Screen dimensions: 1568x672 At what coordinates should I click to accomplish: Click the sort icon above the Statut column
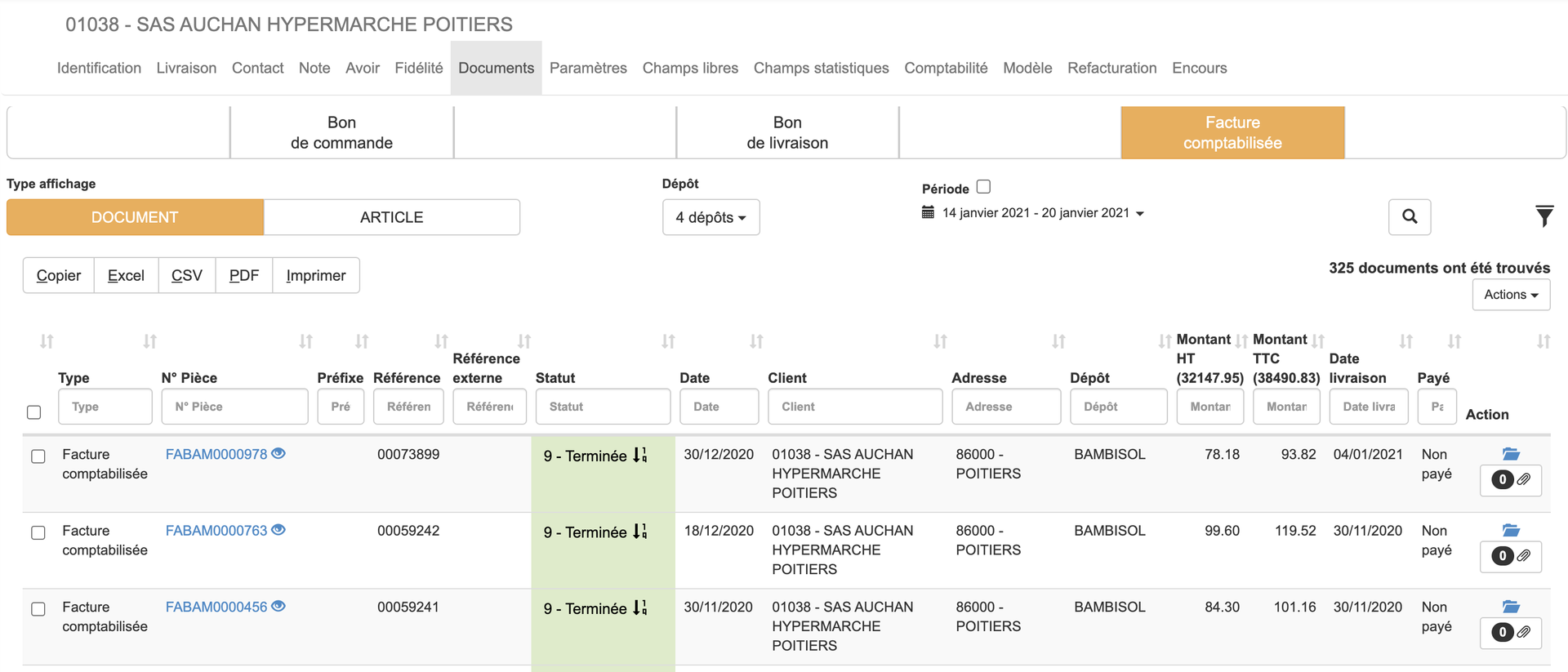(668, 341)
